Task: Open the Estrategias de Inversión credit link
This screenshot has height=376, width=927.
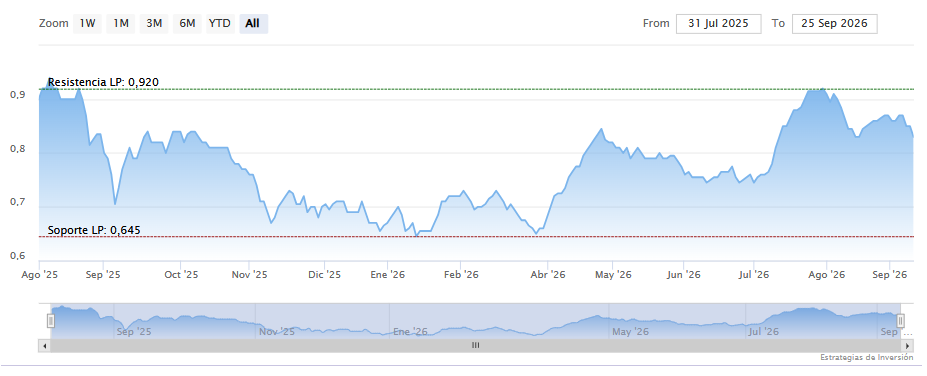Action: coord(867,358)
